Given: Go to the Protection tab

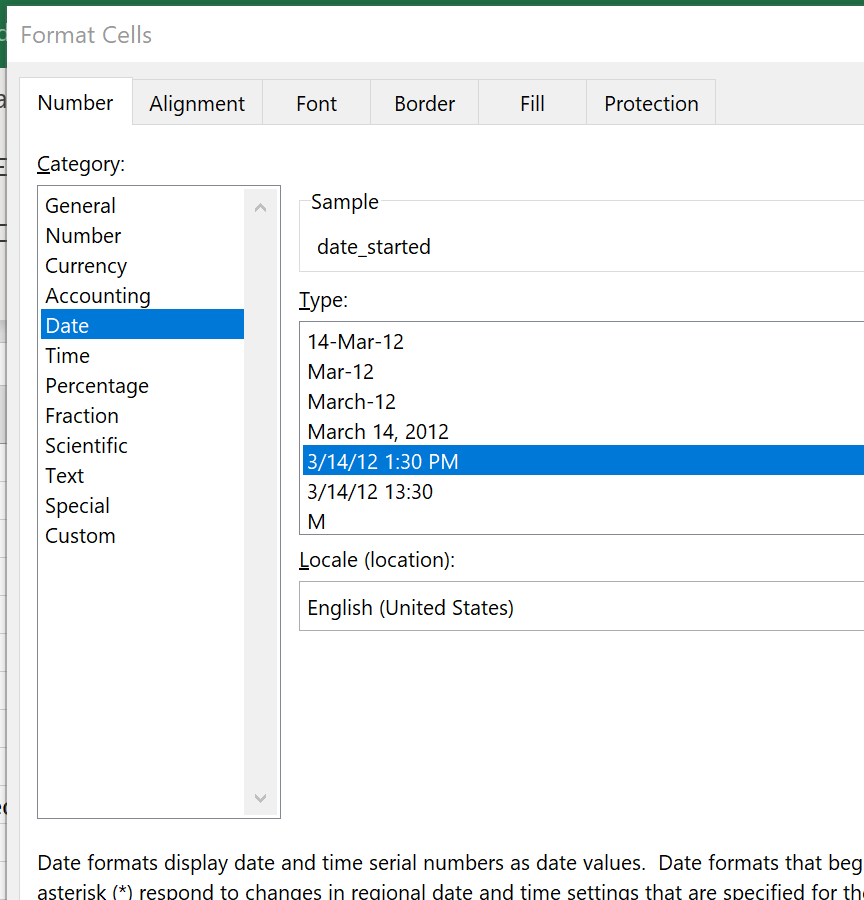Looking at the screenshot, I should click(651, 103).
